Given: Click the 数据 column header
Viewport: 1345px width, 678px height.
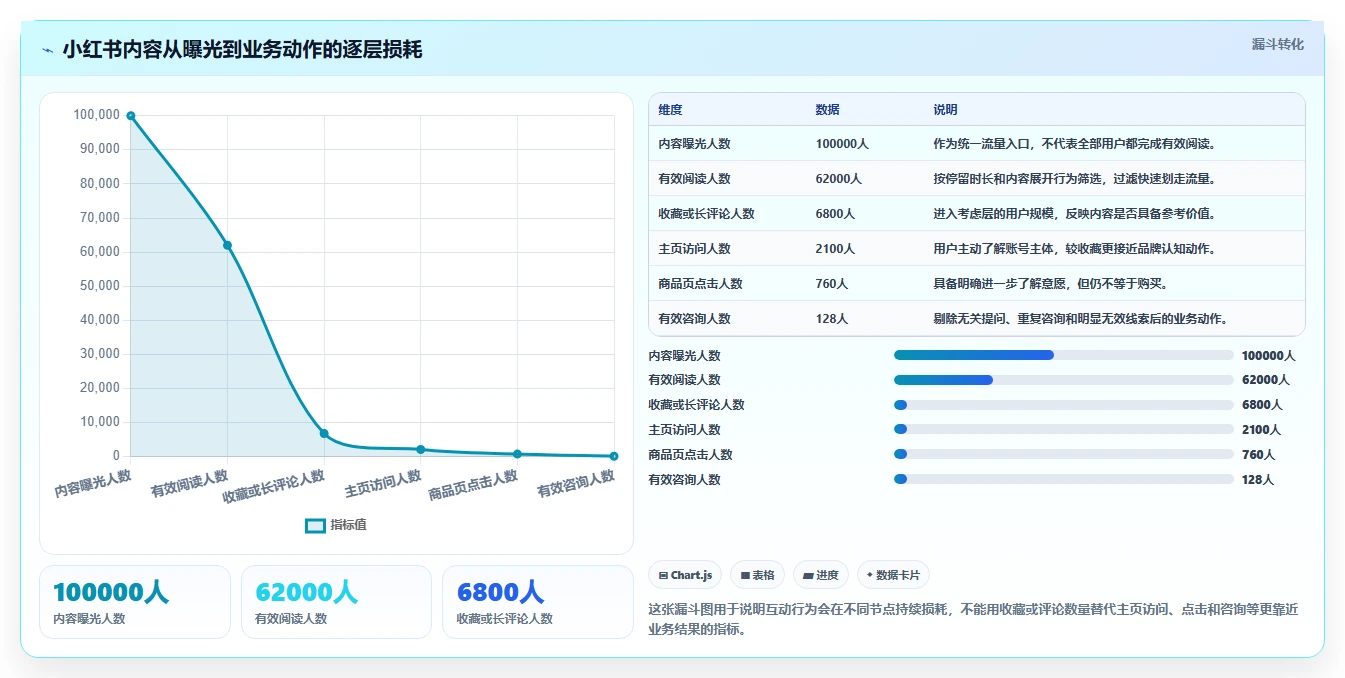Looking at the screenshot, I should click(x=828, y=110).
